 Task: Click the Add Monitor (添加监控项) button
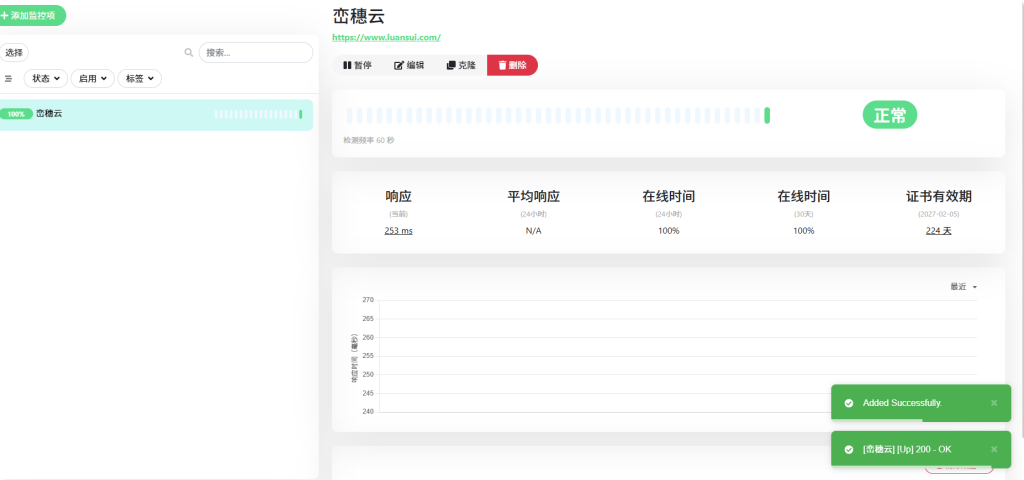[33, 15]
